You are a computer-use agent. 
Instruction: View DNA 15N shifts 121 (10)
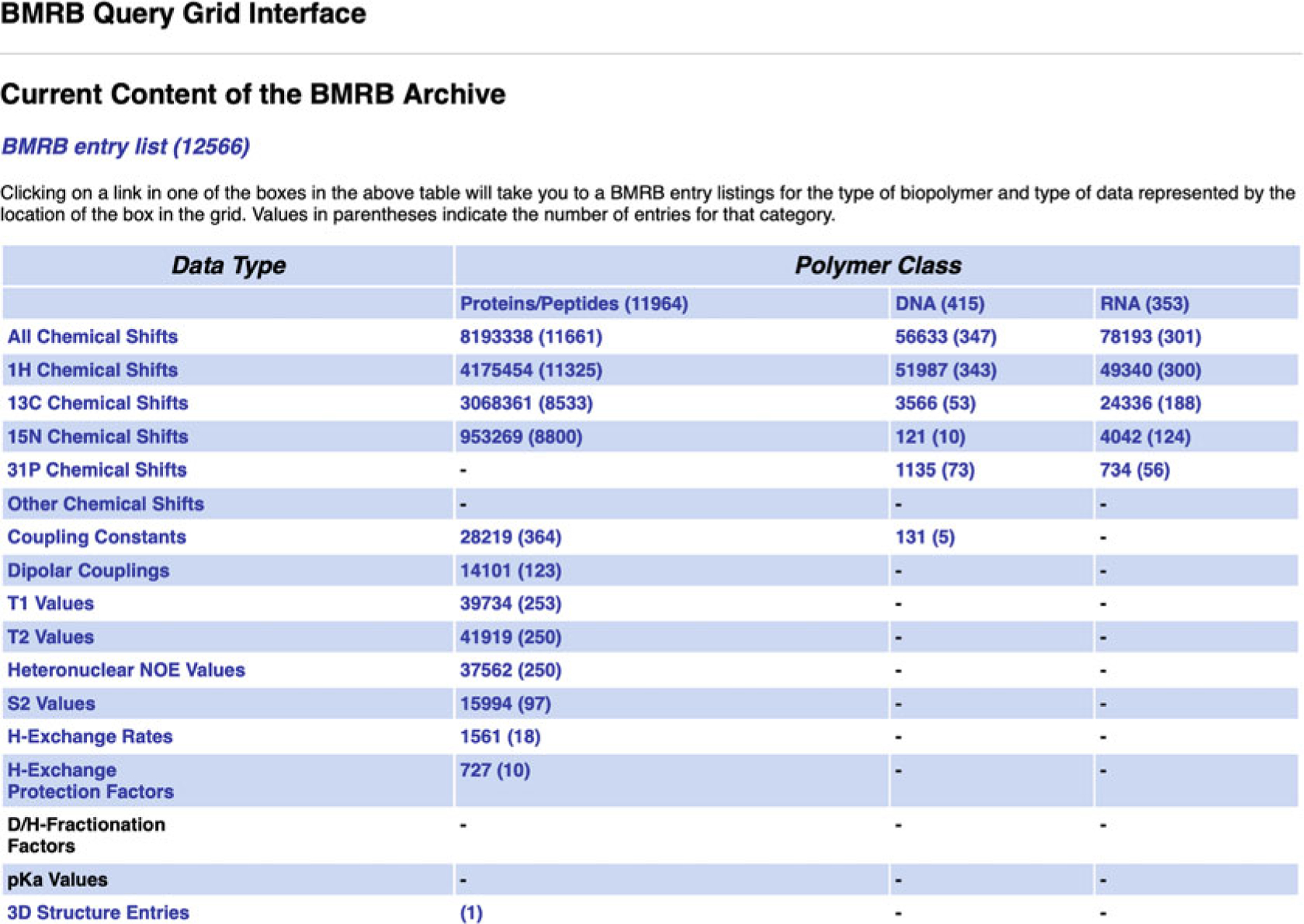(930, 437)
